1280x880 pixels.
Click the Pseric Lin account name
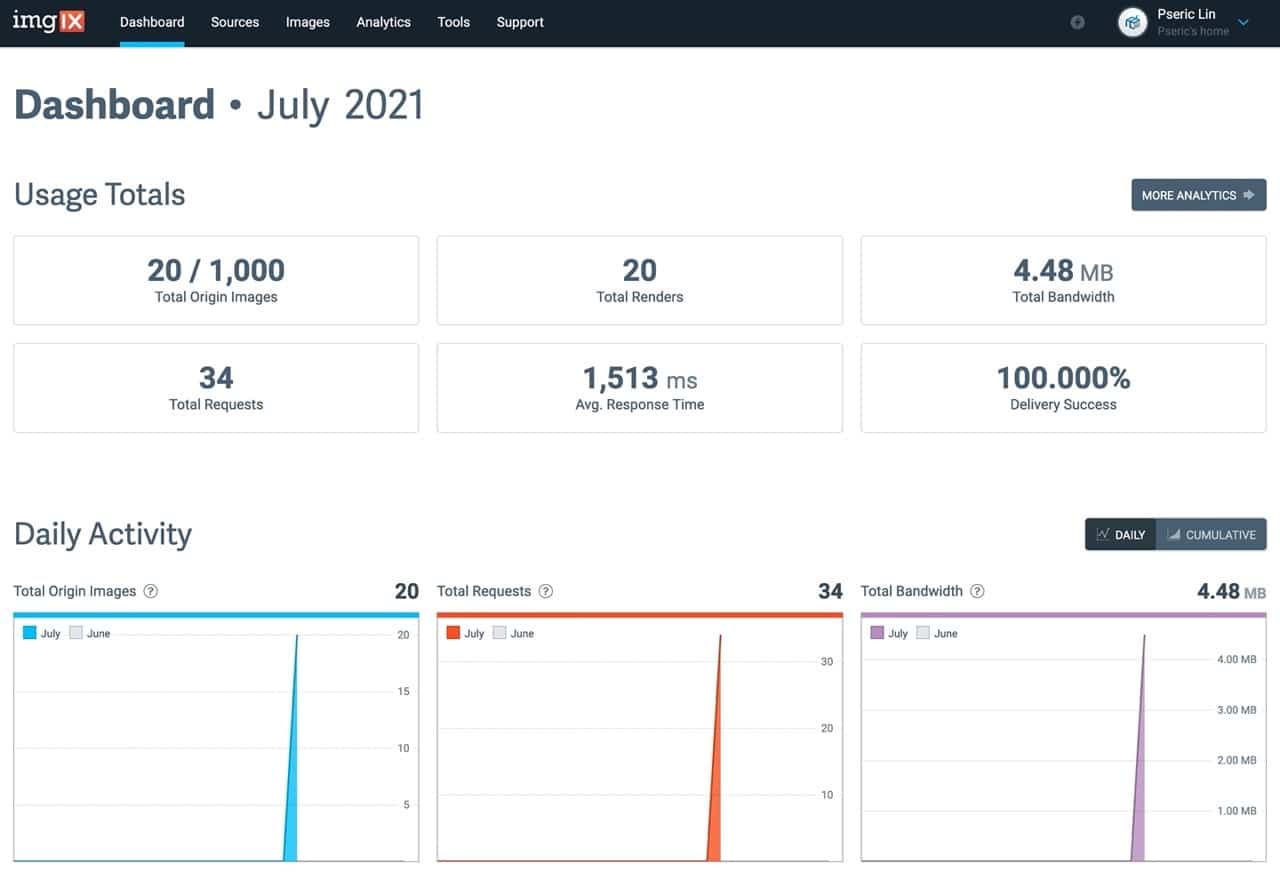pyautogui.click(x=1186, y=14)
